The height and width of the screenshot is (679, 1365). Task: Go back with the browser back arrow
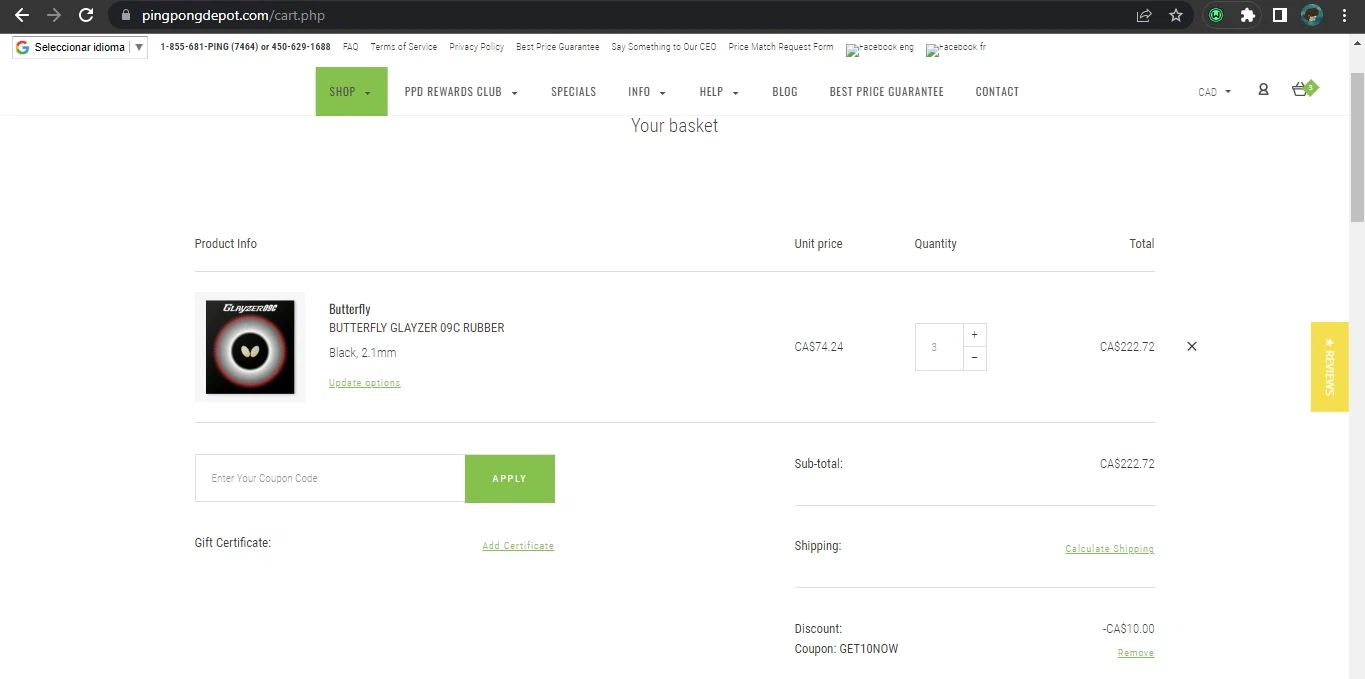pos(21,15)
